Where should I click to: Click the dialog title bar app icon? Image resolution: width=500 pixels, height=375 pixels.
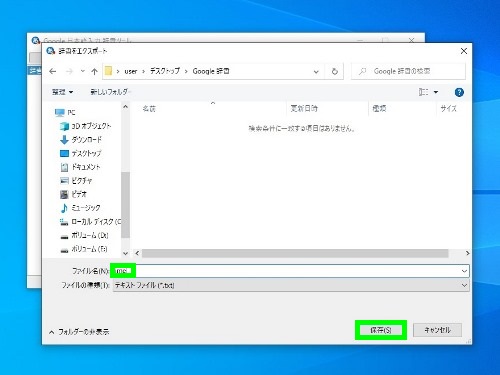[51, 51]
